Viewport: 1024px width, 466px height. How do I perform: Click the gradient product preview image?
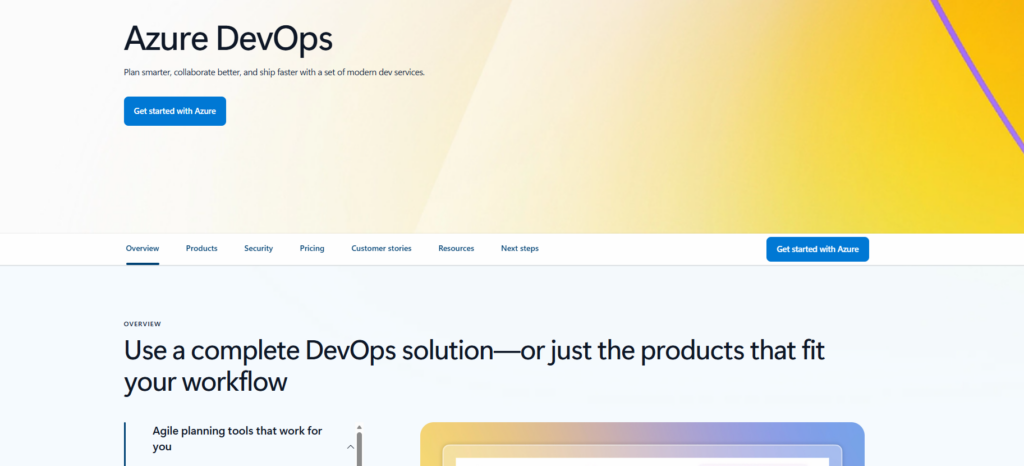[641, 443]
